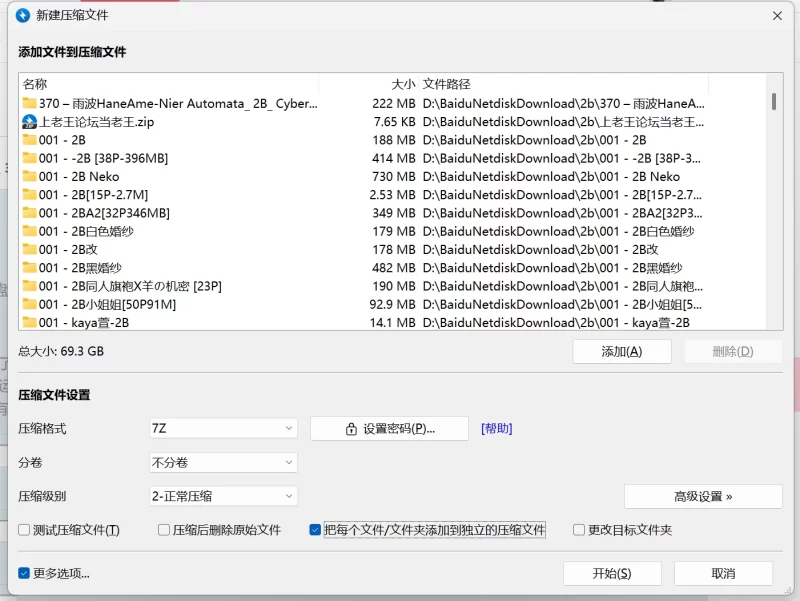Screen dimensions: 800x601
Task: Click the folder icon for 001 - 2B黑婚纱
Action: pyautogui.click(x=29, y=268)
